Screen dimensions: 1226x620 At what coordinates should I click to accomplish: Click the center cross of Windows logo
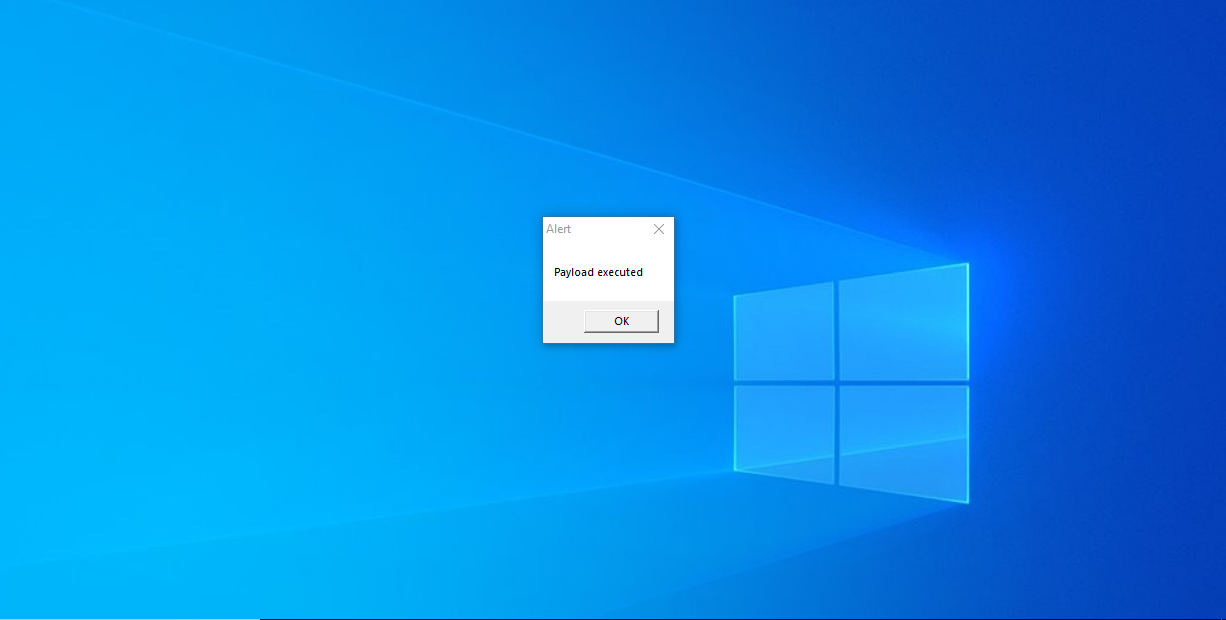pos(836,382)
